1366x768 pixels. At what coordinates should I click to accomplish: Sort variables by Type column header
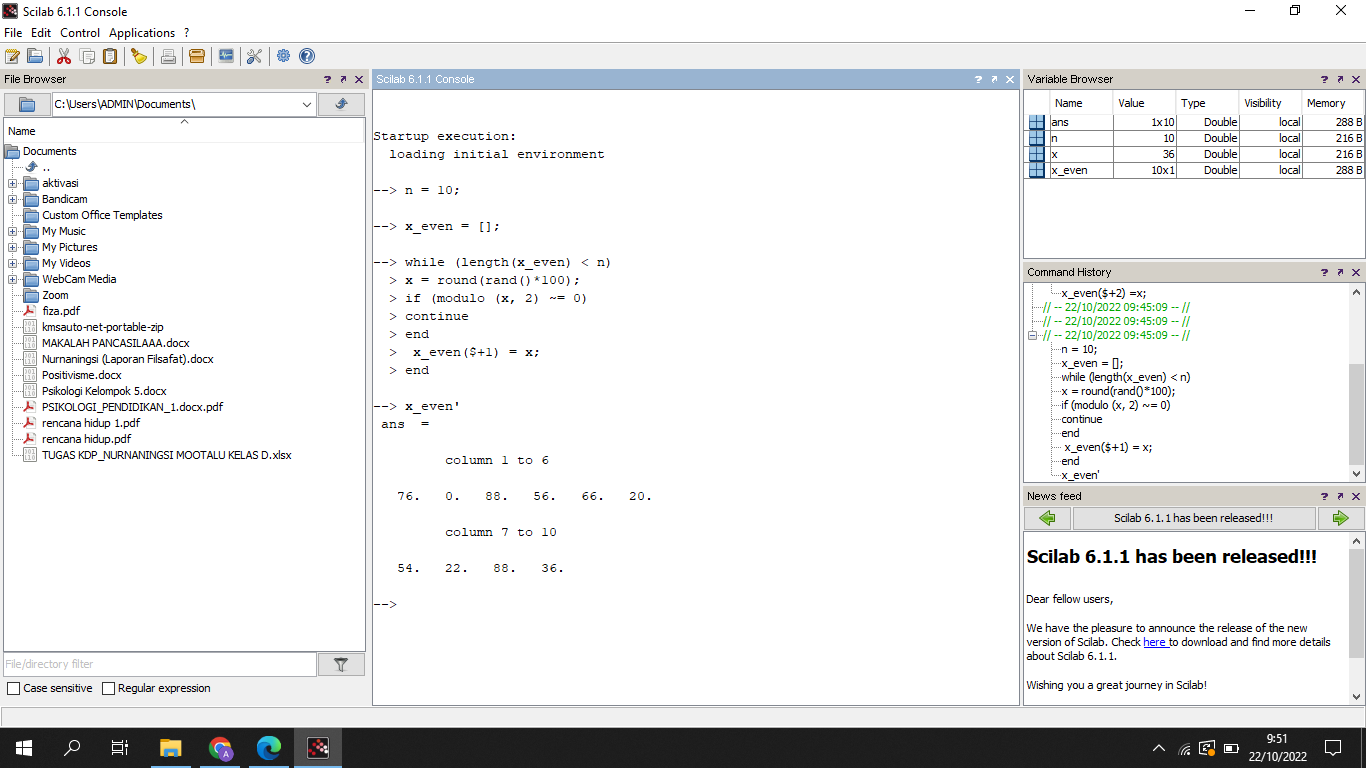click(x=1205, y=103)
